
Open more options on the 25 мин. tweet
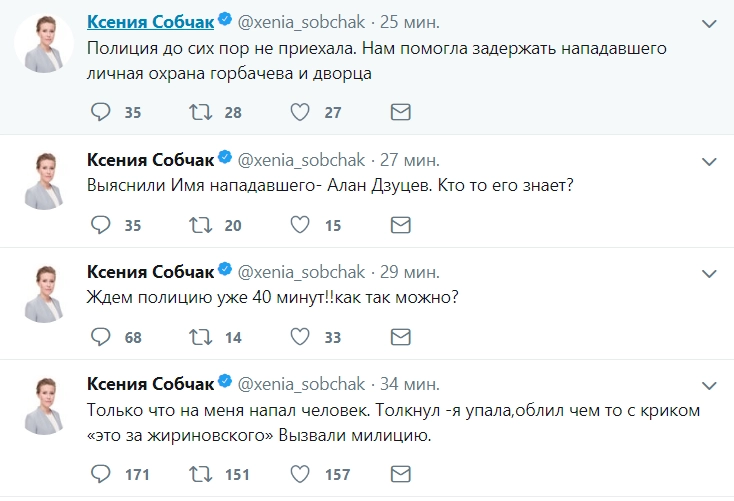pos(711,20)
